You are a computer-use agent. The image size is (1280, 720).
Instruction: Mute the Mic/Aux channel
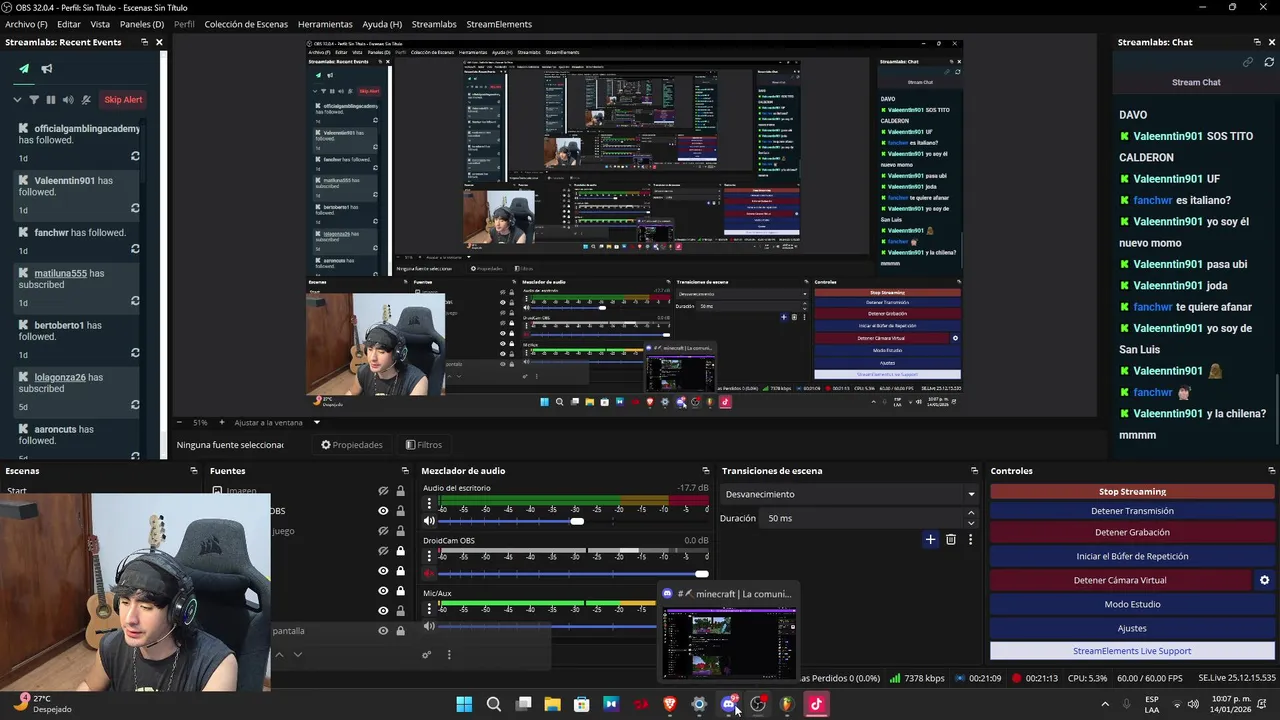429,627
